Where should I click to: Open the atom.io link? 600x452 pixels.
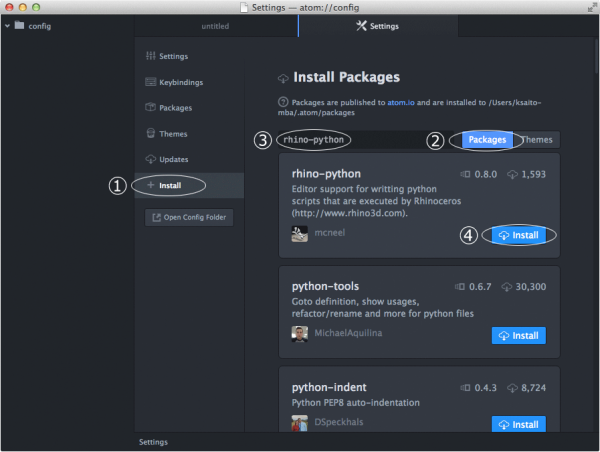point(401,103)
